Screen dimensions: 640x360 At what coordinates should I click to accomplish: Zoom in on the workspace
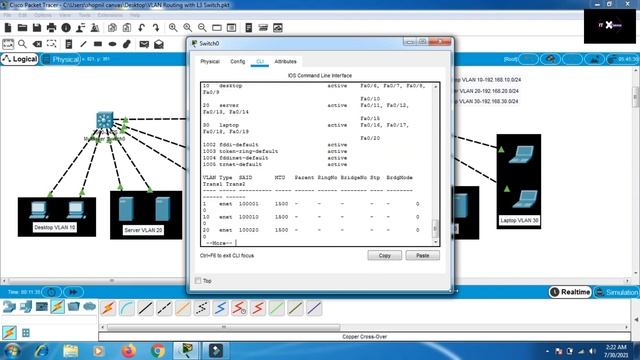pyautogui.click(x=173, y=28)
